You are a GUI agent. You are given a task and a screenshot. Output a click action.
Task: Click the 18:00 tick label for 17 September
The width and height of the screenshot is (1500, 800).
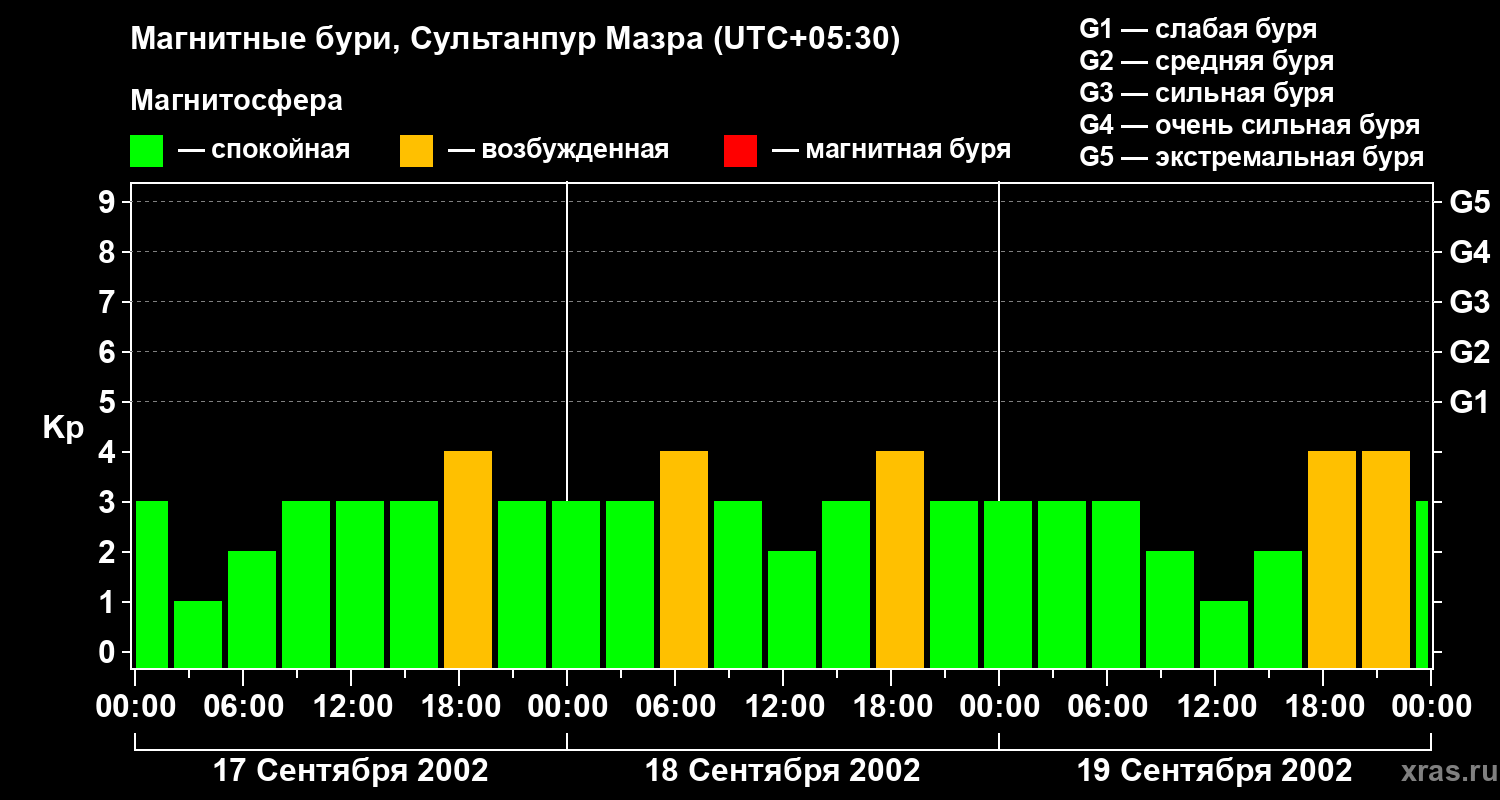[x=459, y=707]
